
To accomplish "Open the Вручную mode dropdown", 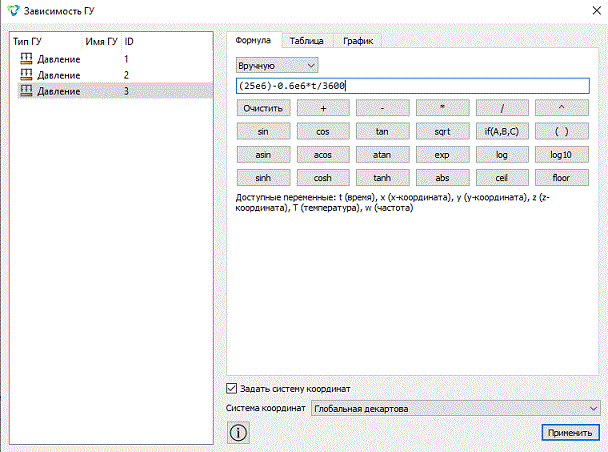I will coord(277,66).
